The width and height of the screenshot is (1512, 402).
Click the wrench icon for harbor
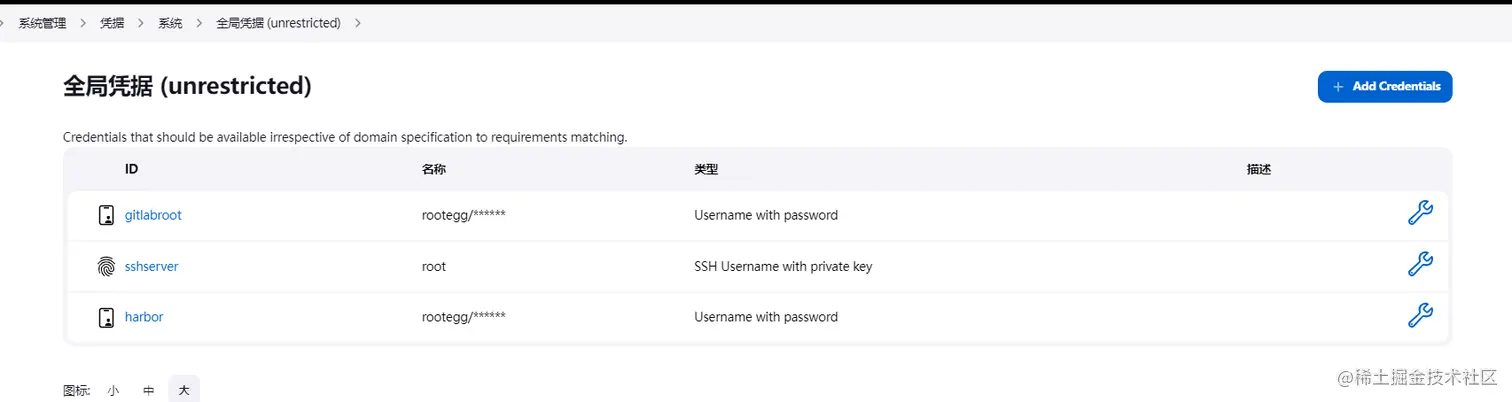coord(1420,316)
